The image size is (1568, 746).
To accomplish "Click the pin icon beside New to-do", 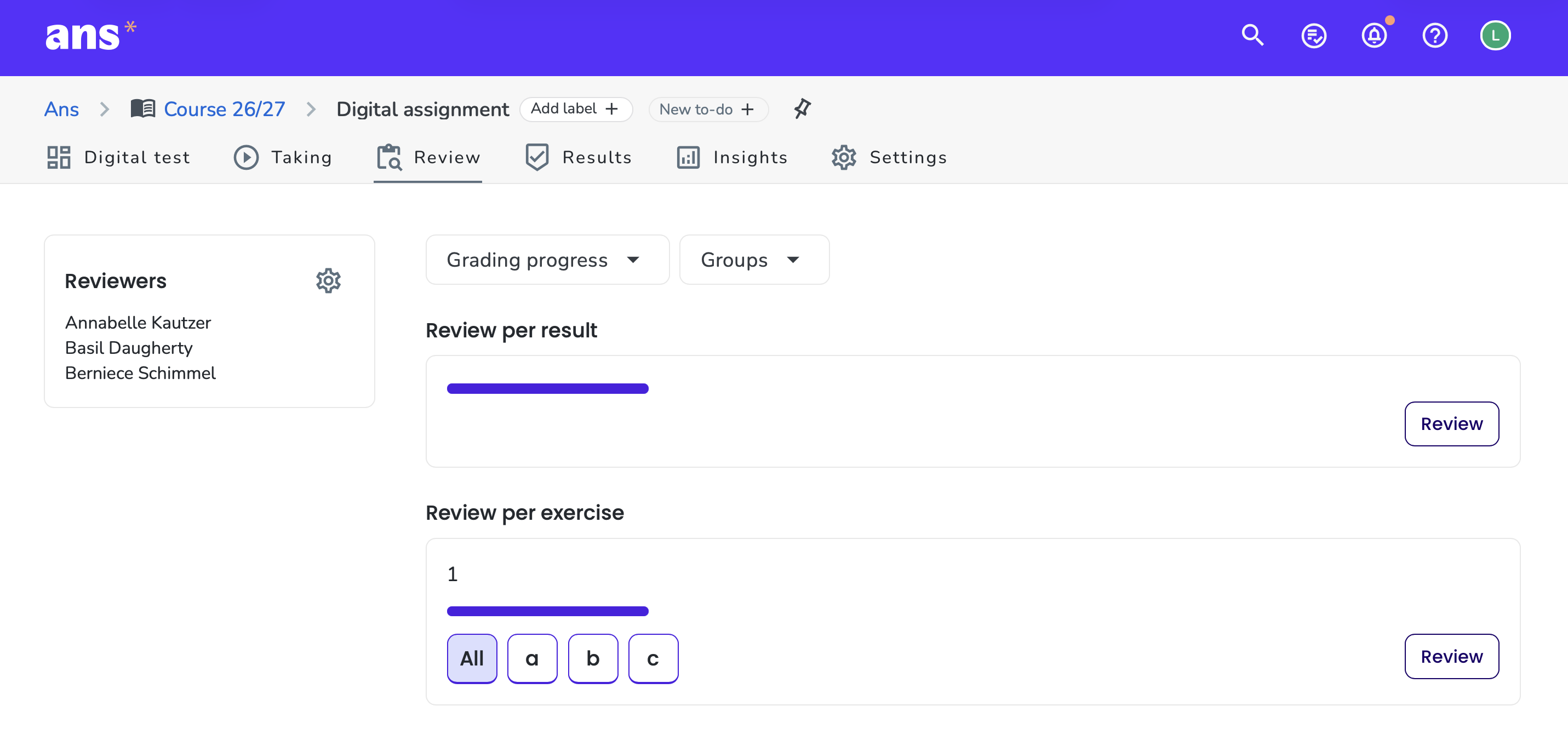I will 802,109.
